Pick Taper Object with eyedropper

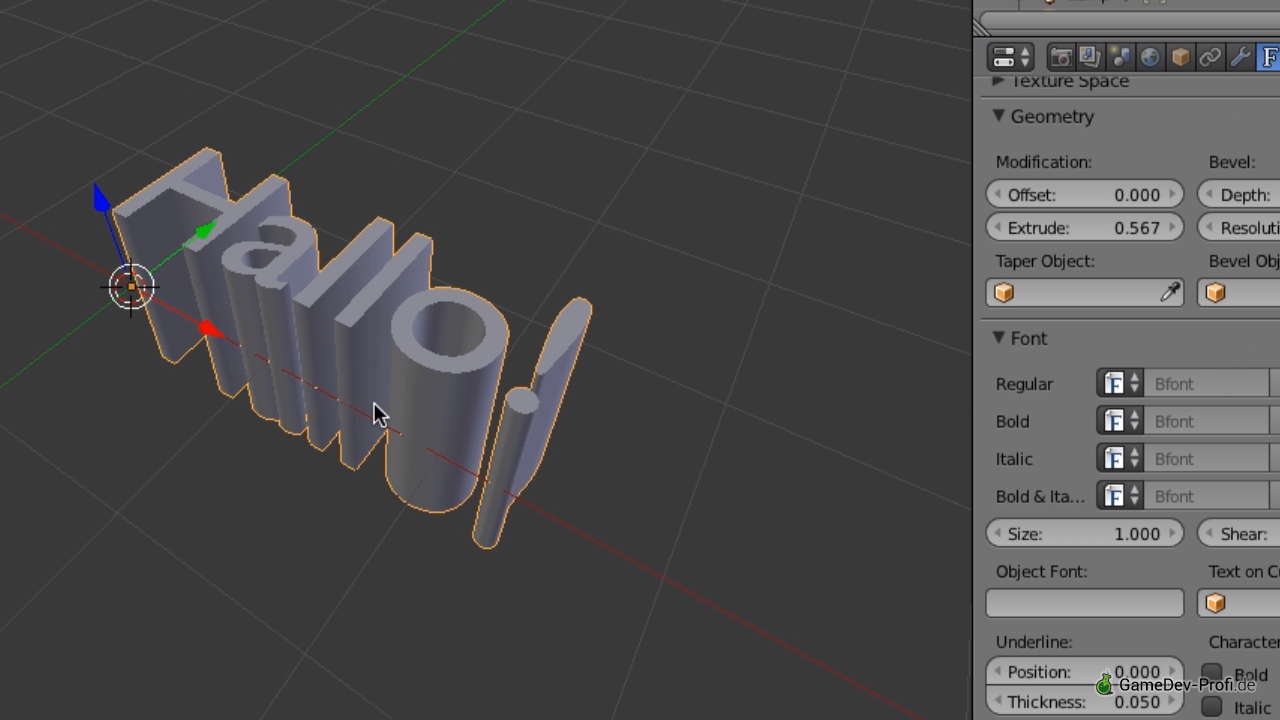[x=1170, y=293]
